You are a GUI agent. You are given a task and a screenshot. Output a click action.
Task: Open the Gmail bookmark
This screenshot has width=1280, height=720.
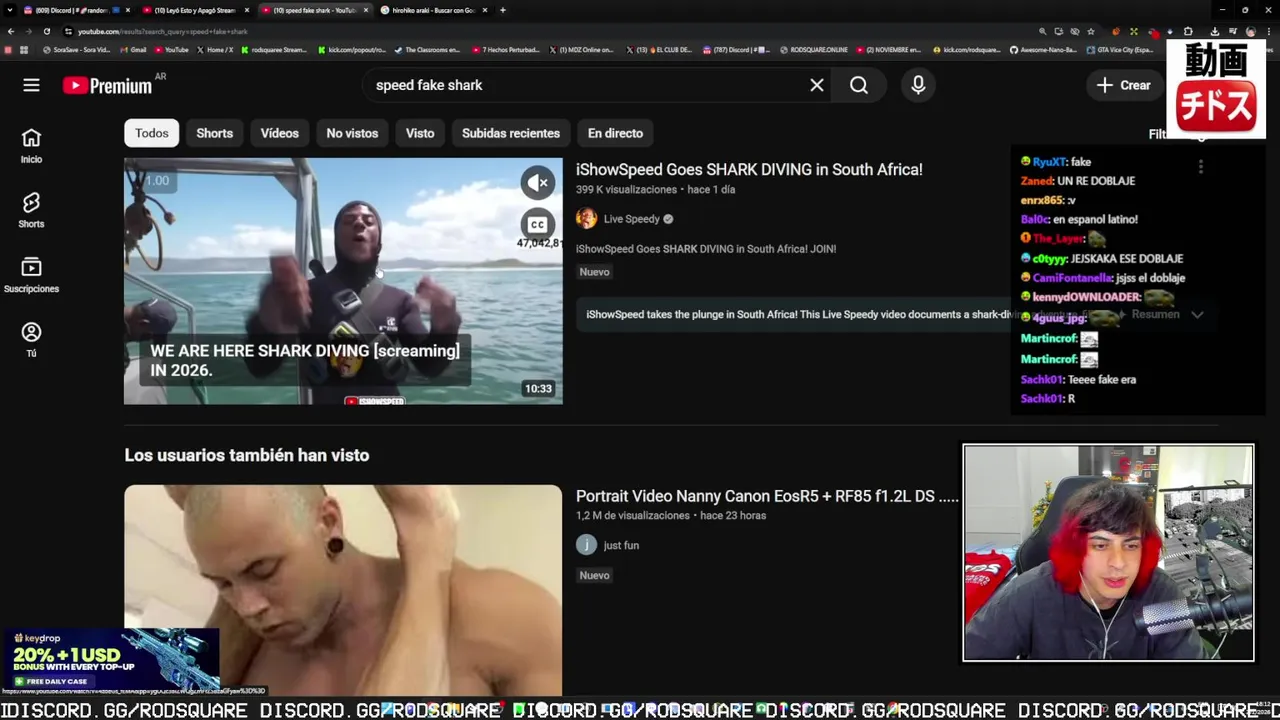133,50
